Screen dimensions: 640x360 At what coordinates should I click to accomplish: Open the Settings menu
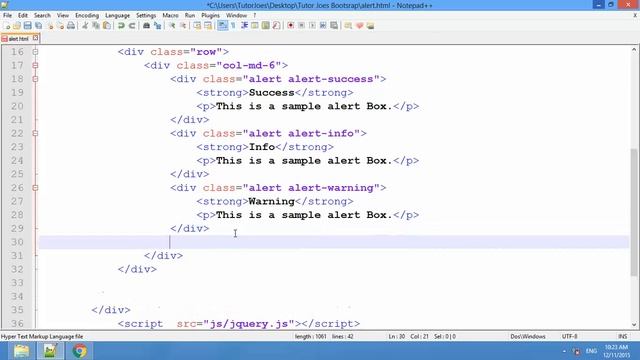pyautogui.click(x=146, y=16)
